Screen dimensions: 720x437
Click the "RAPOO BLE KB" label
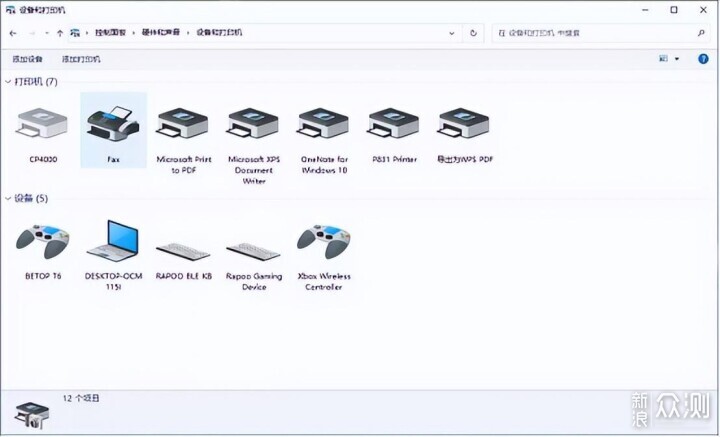click(x=184, y=276)
